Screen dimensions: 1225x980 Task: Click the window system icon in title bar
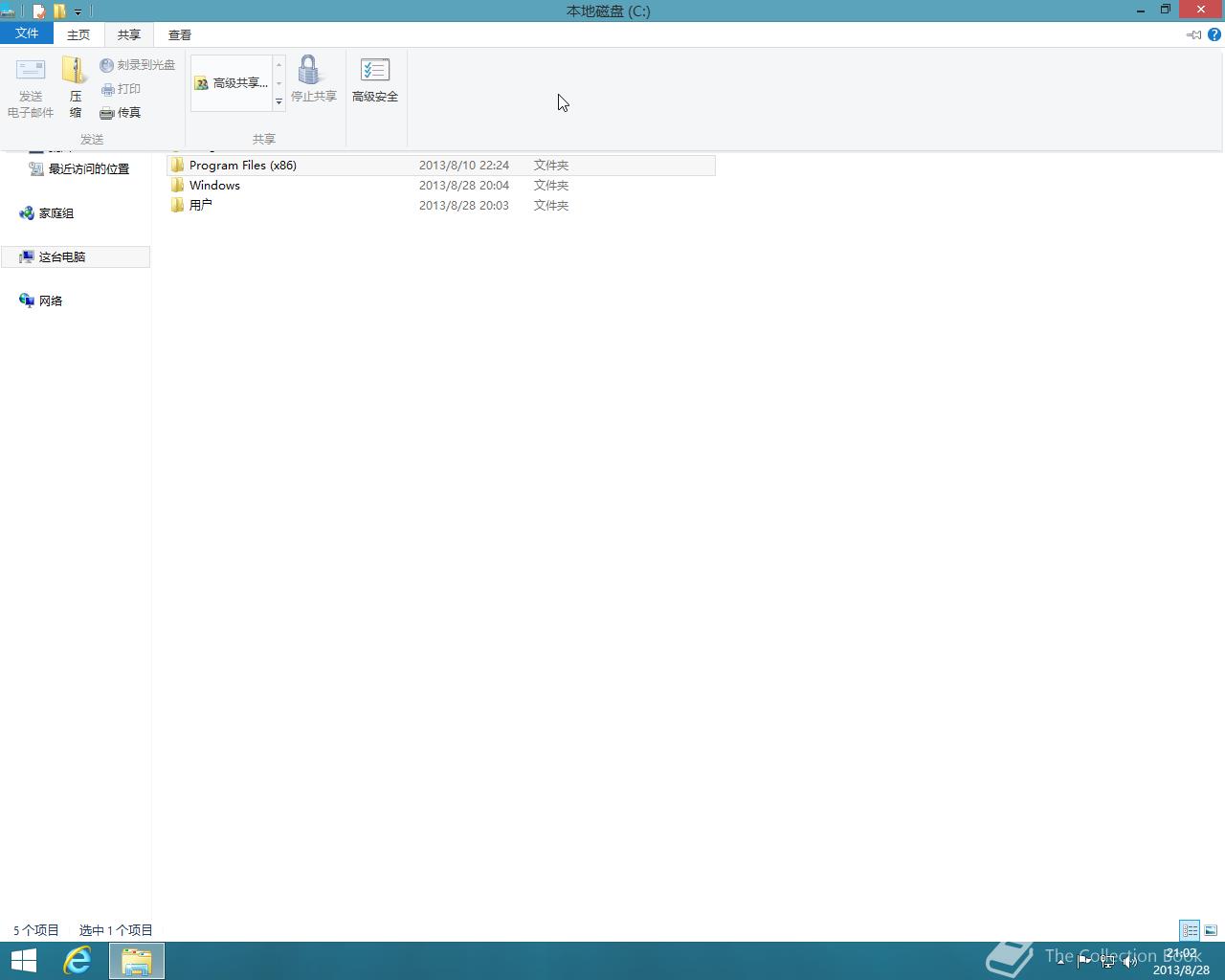[x=8, y=11]
